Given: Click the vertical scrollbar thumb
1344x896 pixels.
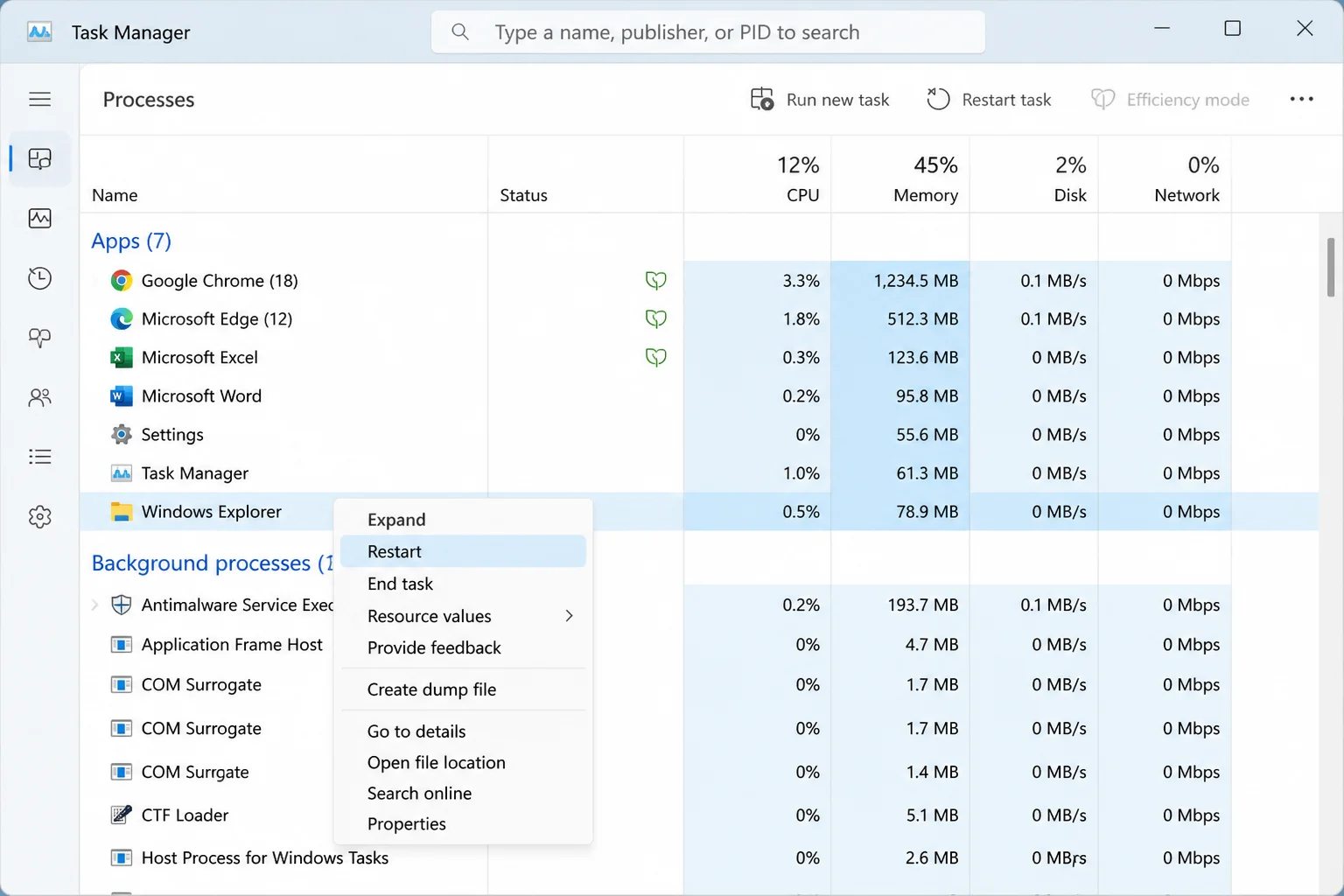Looking at the screenshot, I should 1330,267.
